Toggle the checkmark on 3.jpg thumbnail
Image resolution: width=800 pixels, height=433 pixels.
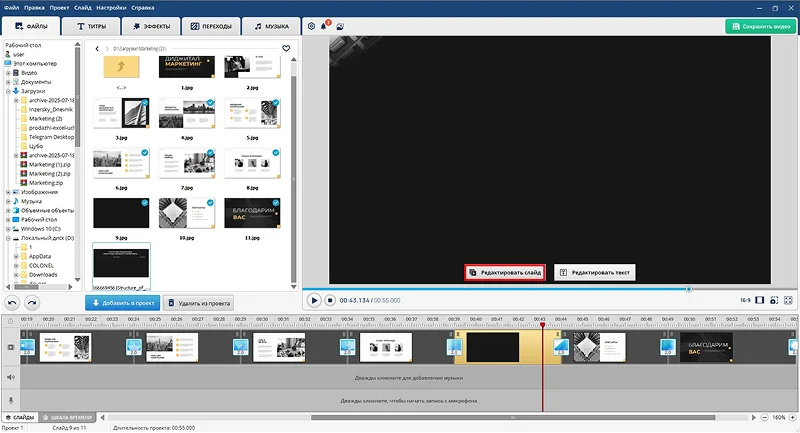click(x=145, y=103)
